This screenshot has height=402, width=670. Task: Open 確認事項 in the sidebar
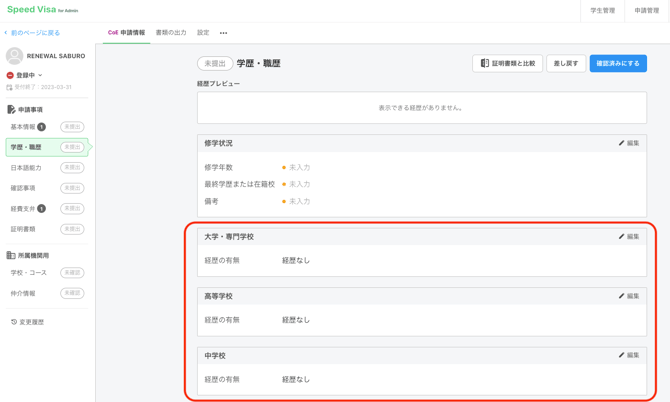pyautogui.click(x=23, y=188)
